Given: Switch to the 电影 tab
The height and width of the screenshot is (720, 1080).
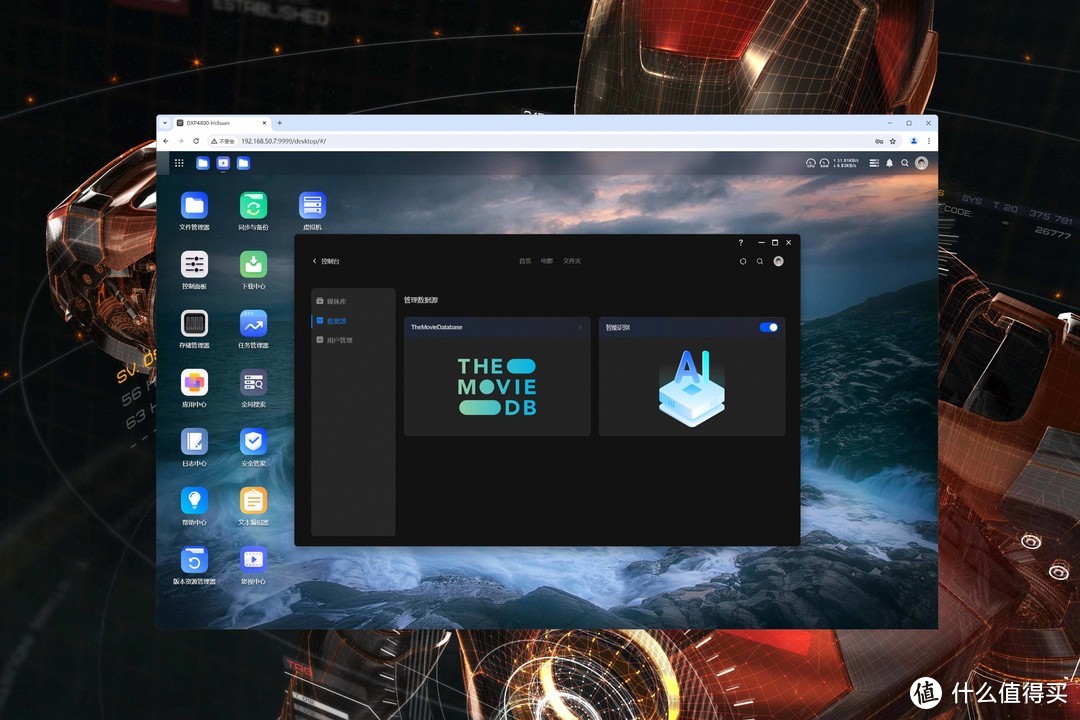Looking at the screenshot, I should click(547, 261).
